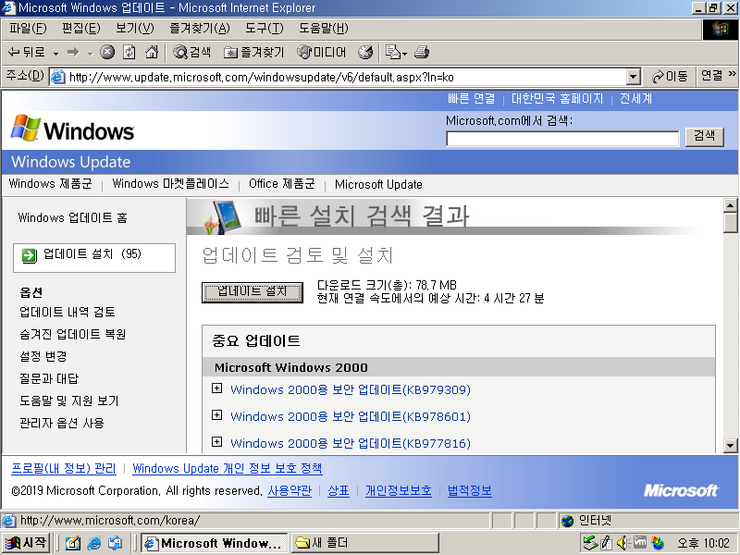Open 관리자 옵션 사용 option
The image size is (740, 555).
point(61,423)
